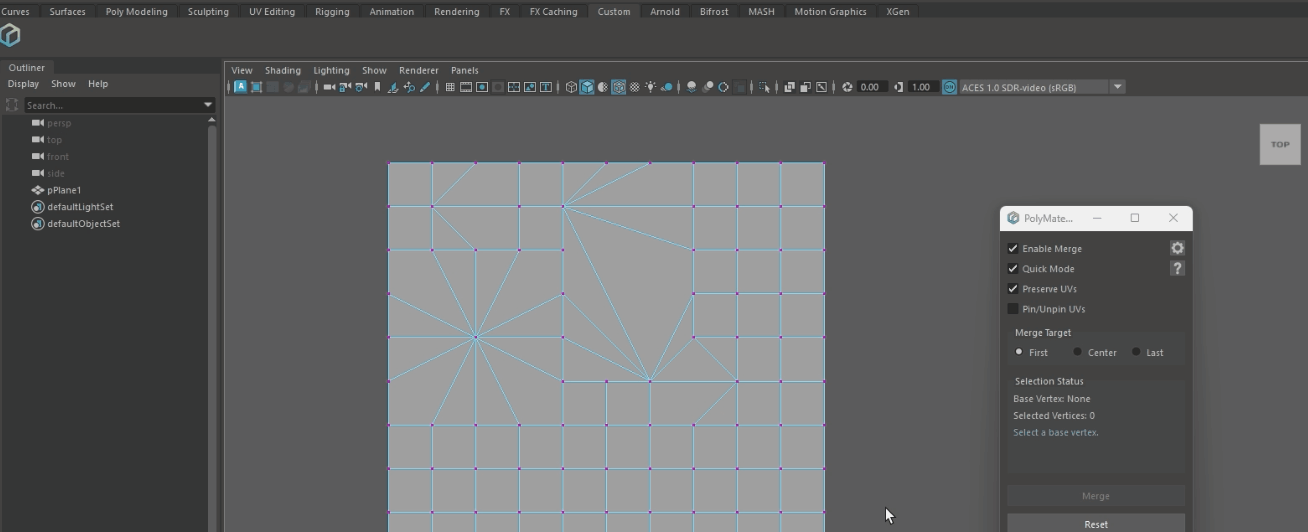Open the viewport Shading menu
The width and height of the screenshot is (1308, 532).
pyautogui.click(x=282, y=70)
